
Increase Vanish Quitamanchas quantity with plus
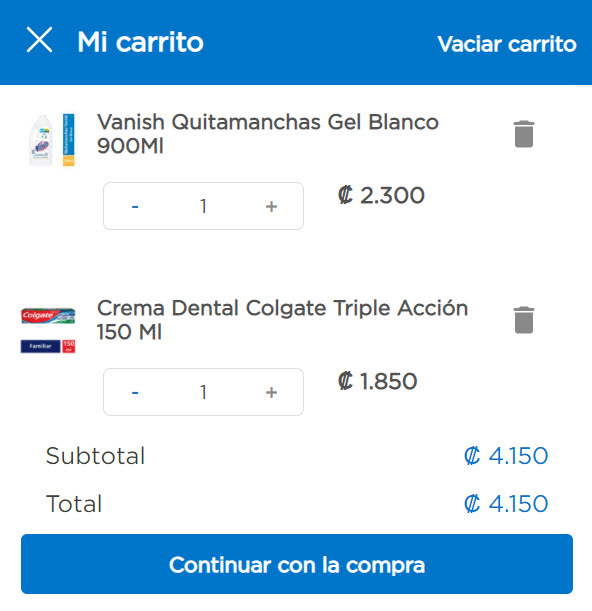point(271,206)
